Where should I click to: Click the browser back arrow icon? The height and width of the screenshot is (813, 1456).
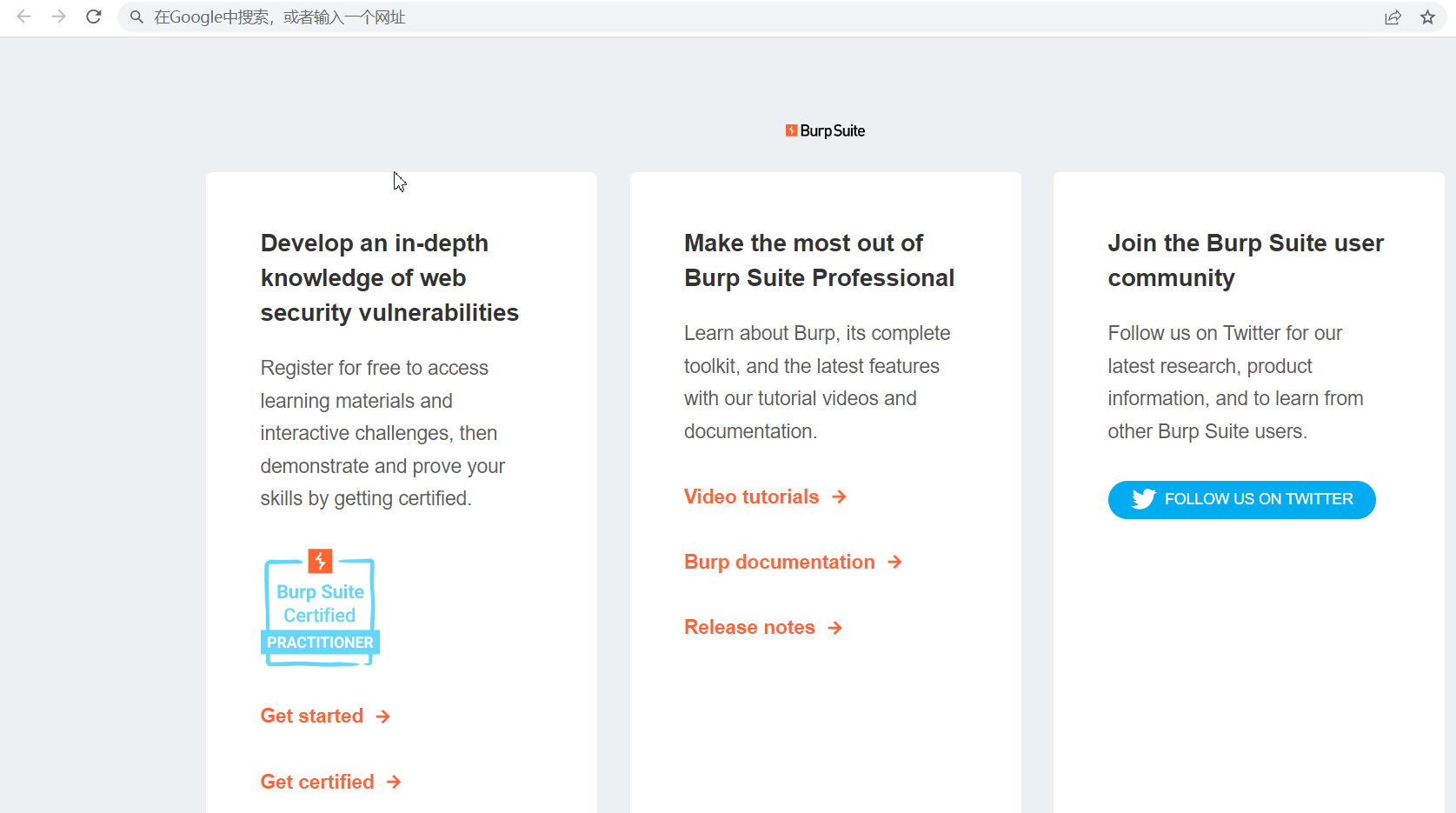24,17
